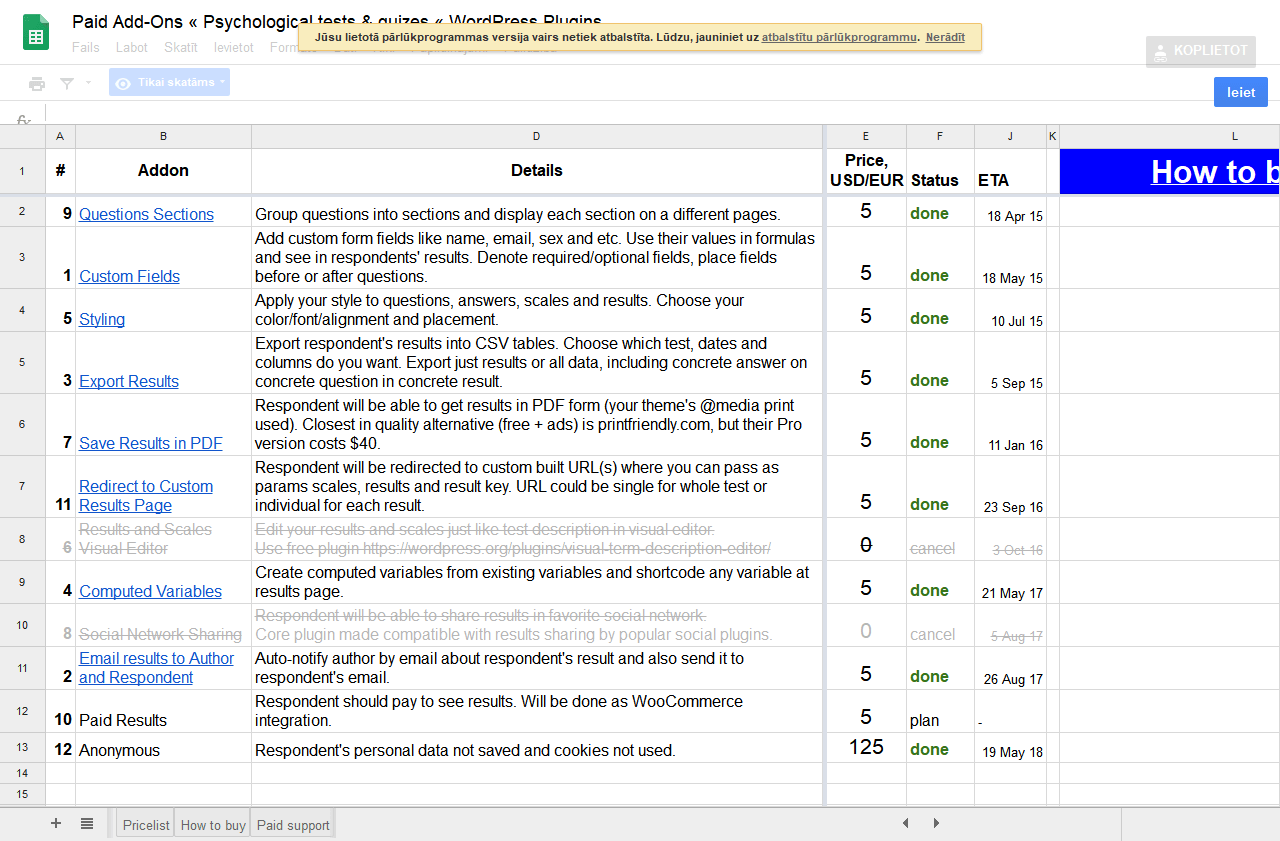Open 'atbalstītu pārlūkprogrammu' link in banner
The height and width of the screenshot is (841, 1280).
(839, 37)
